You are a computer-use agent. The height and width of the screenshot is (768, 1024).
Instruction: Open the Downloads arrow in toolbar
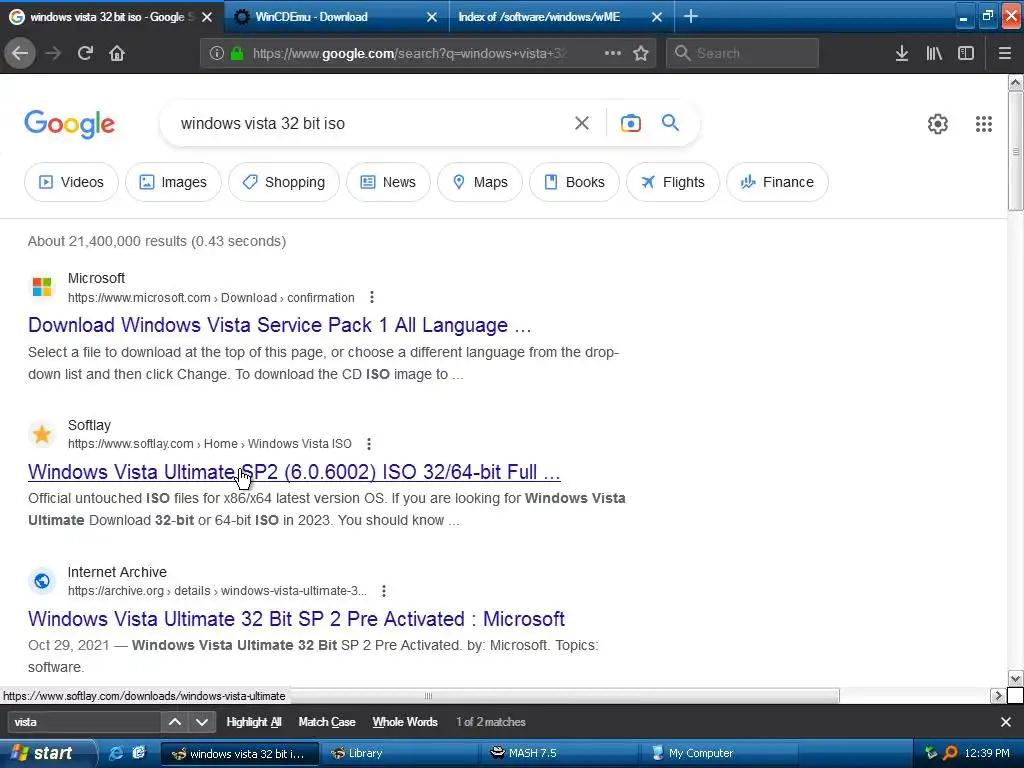pyautogui.click(x=902, y=53)
